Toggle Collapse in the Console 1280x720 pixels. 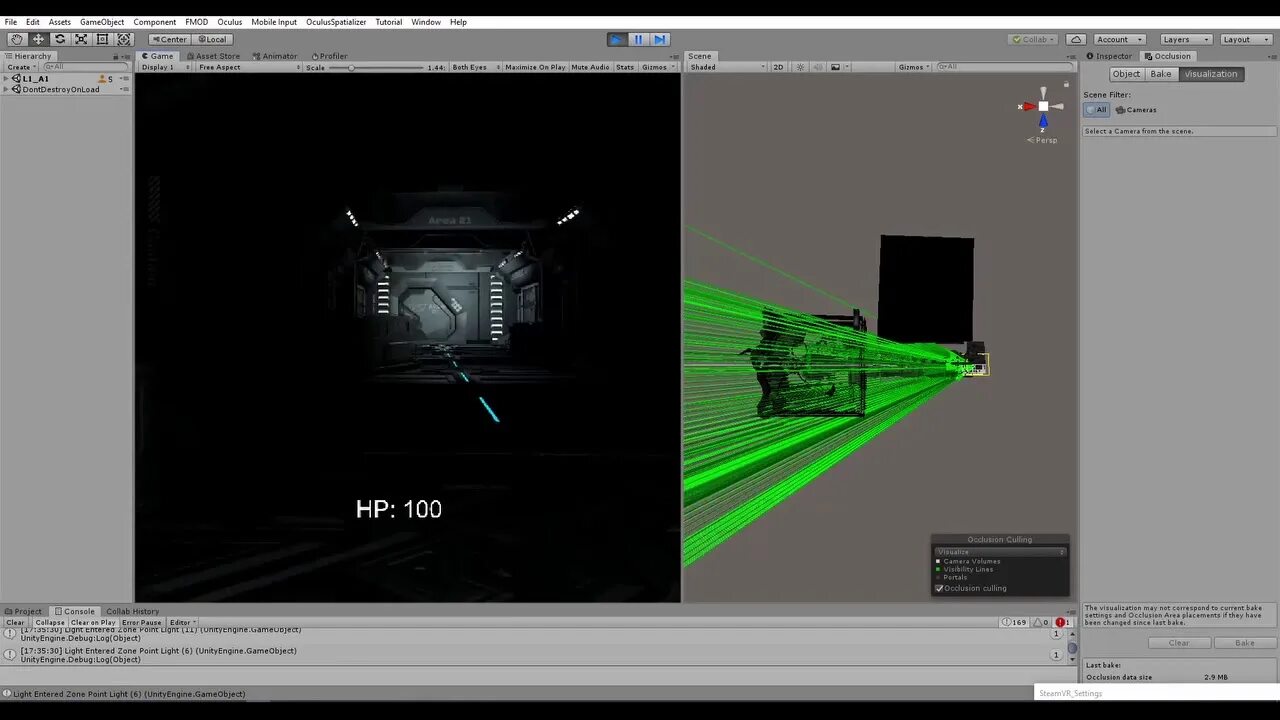click(50, 622)
